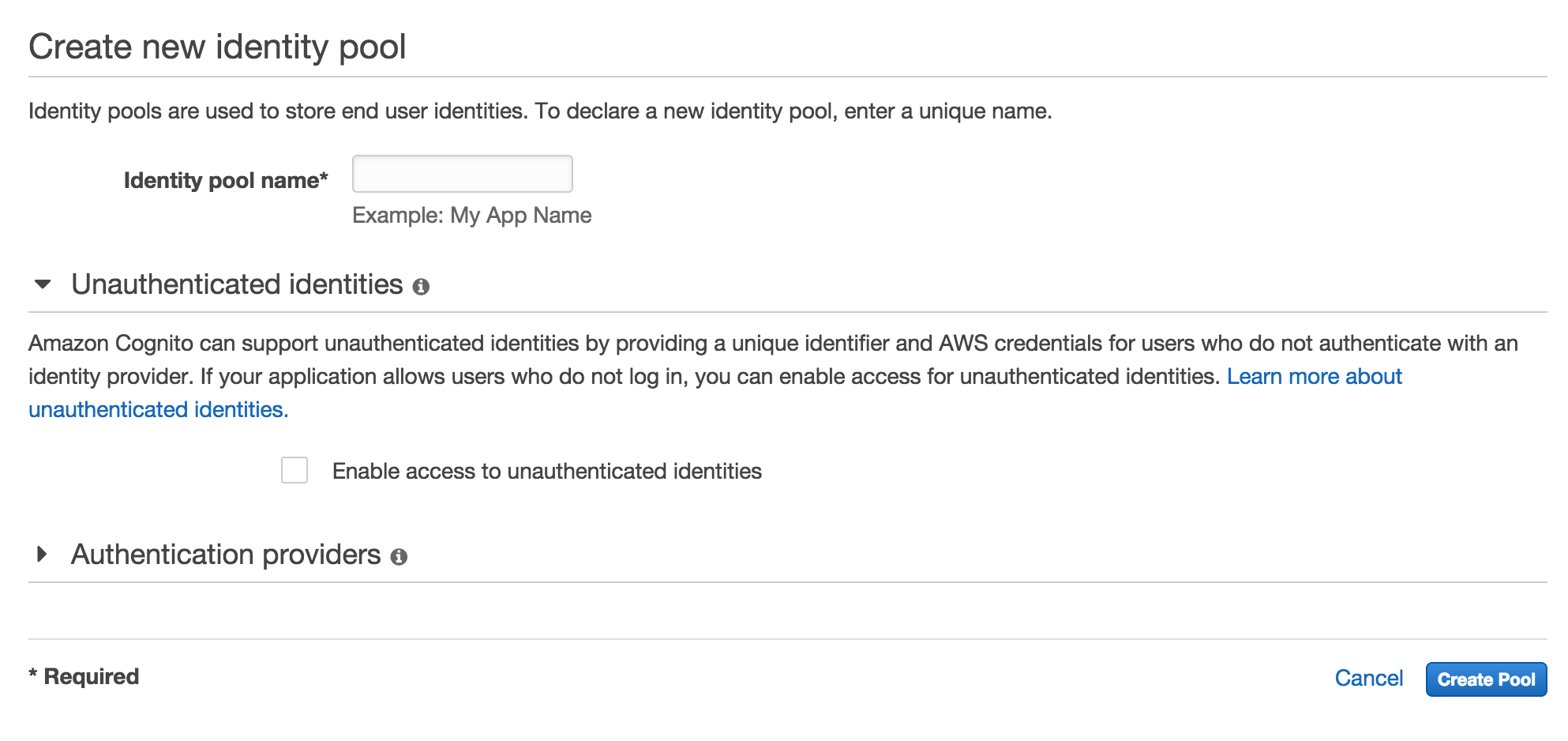Expand the Authentication providers section arrow
Viewport: 1568px width, 741px height.
point(43,555)
